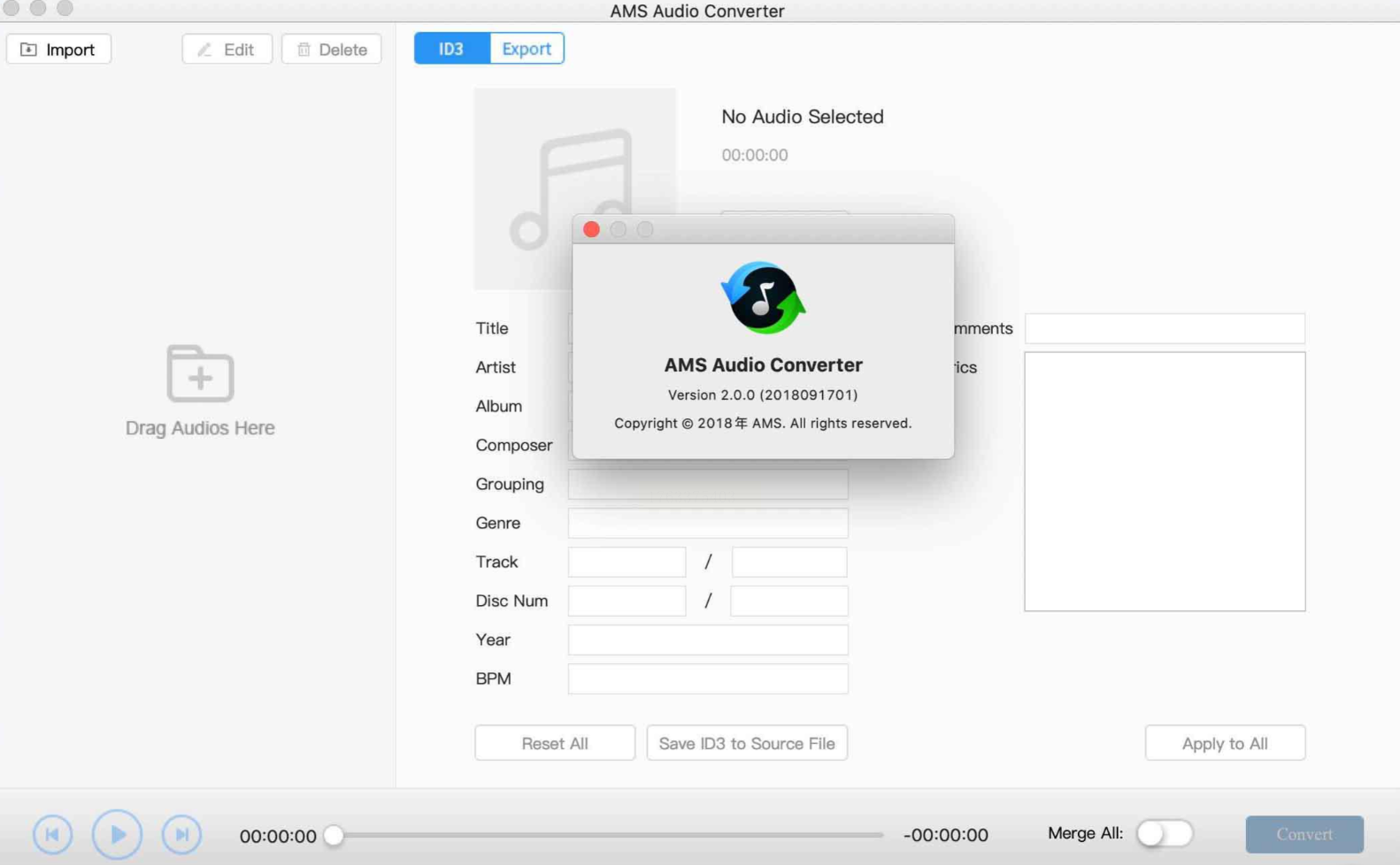The image size is (1400, 865).
Task: Open the Export tab
Action: point(527,49)
